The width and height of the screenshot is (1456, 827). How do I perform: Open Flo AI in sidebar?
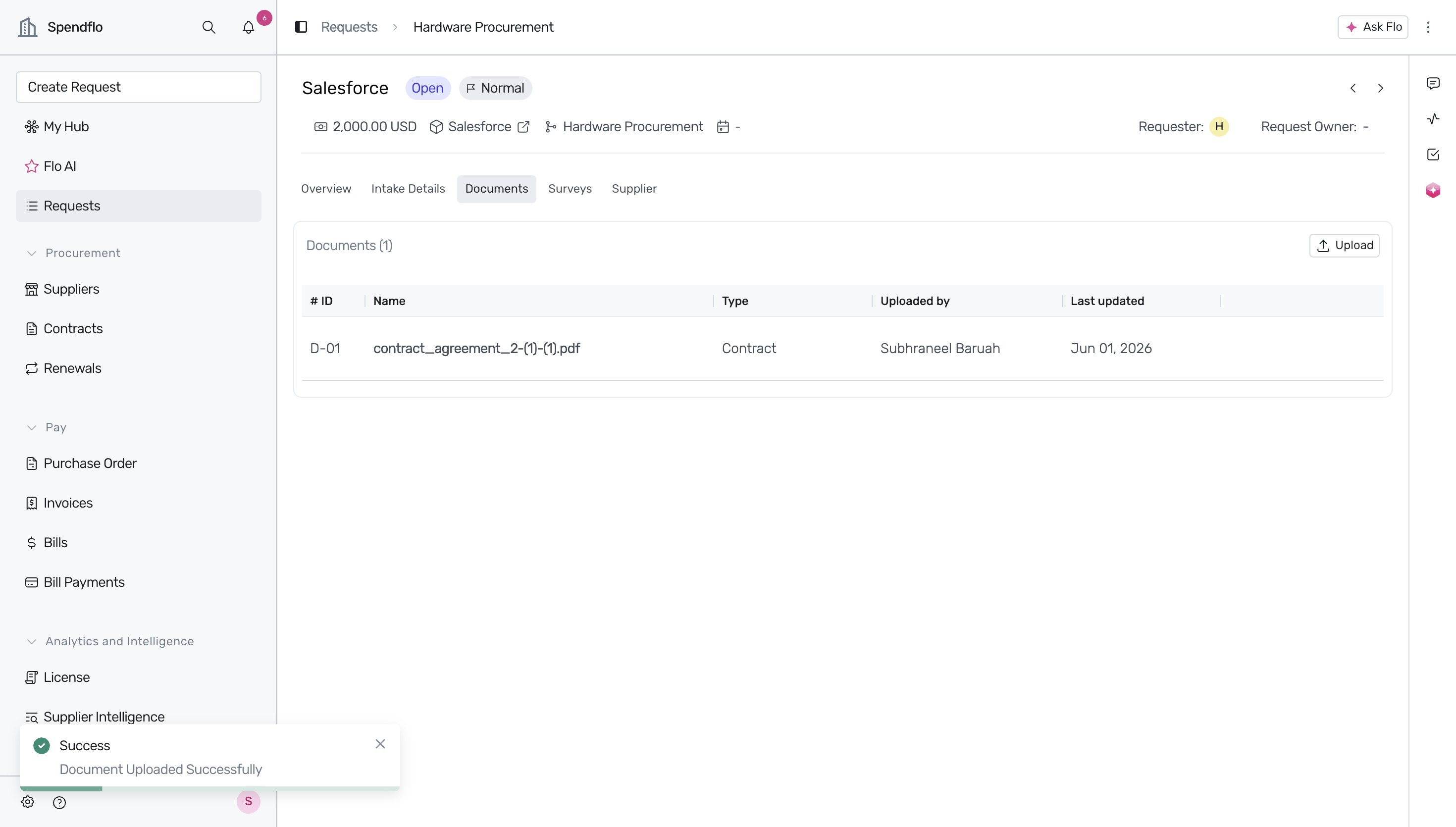point(139,166)
